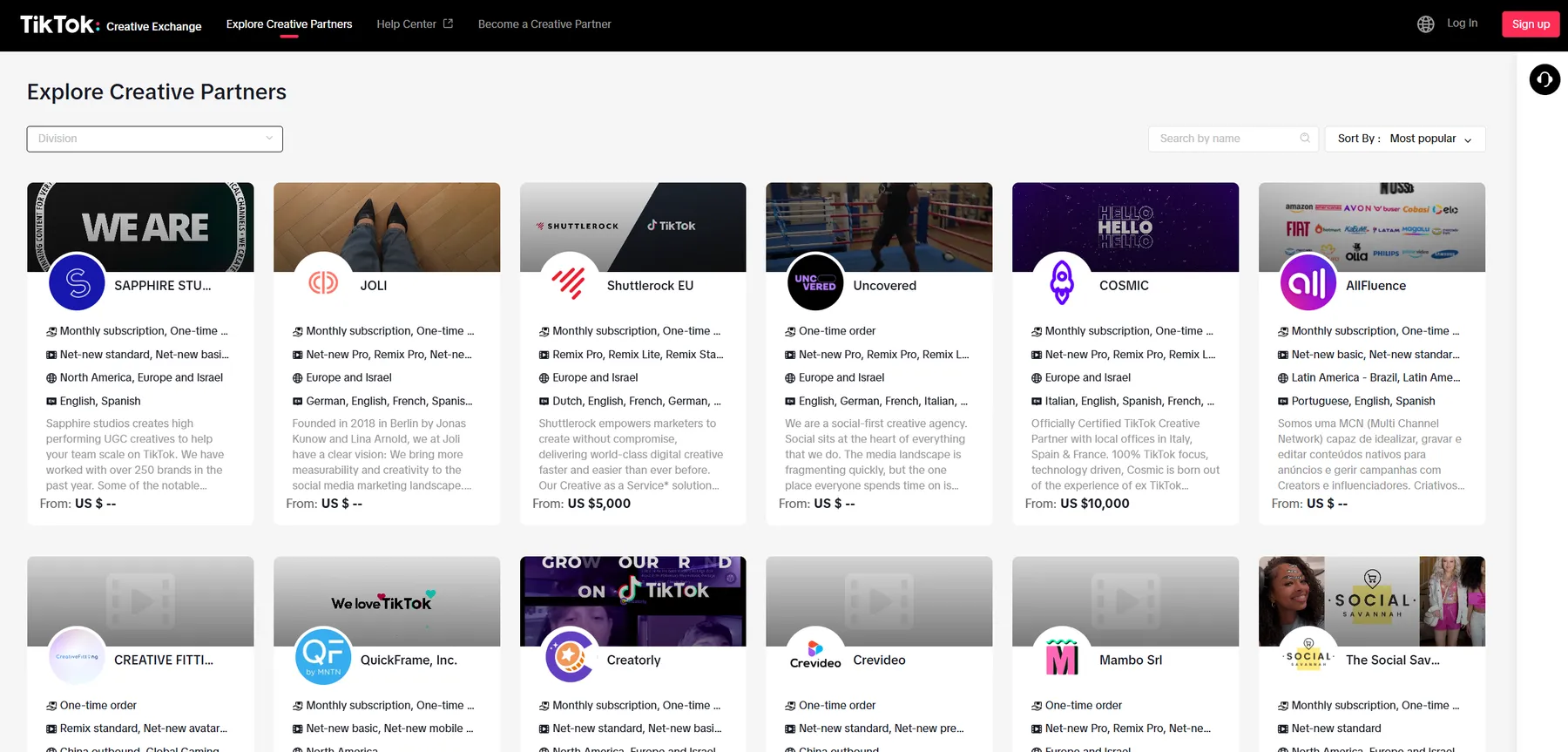The height and width of the screenshot is (752, 1568).
Task: Open CREATIVE FITTI... partner name
Action: click(x=164, y=661)
